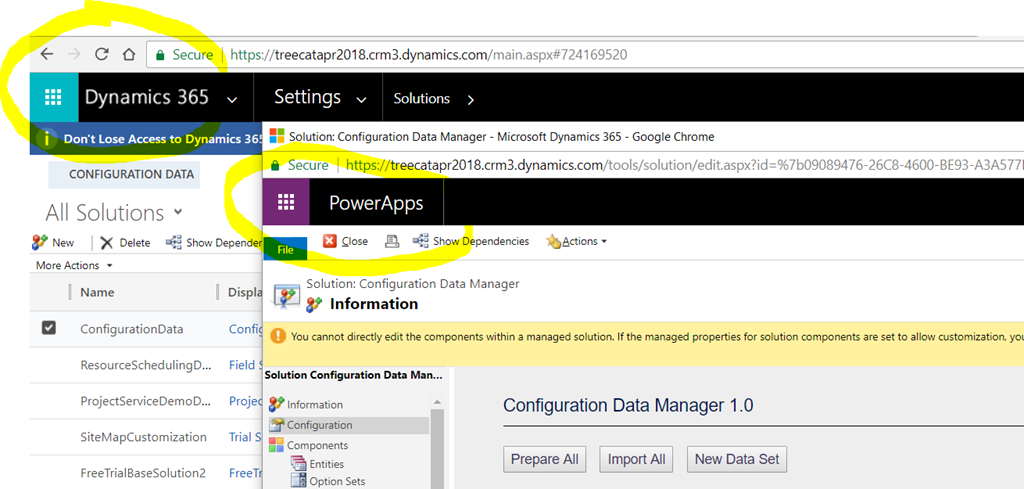Viewport: 1024px width, 489px height.
Task: Click the red Close icon in solution window
Action: pos(330,241)
